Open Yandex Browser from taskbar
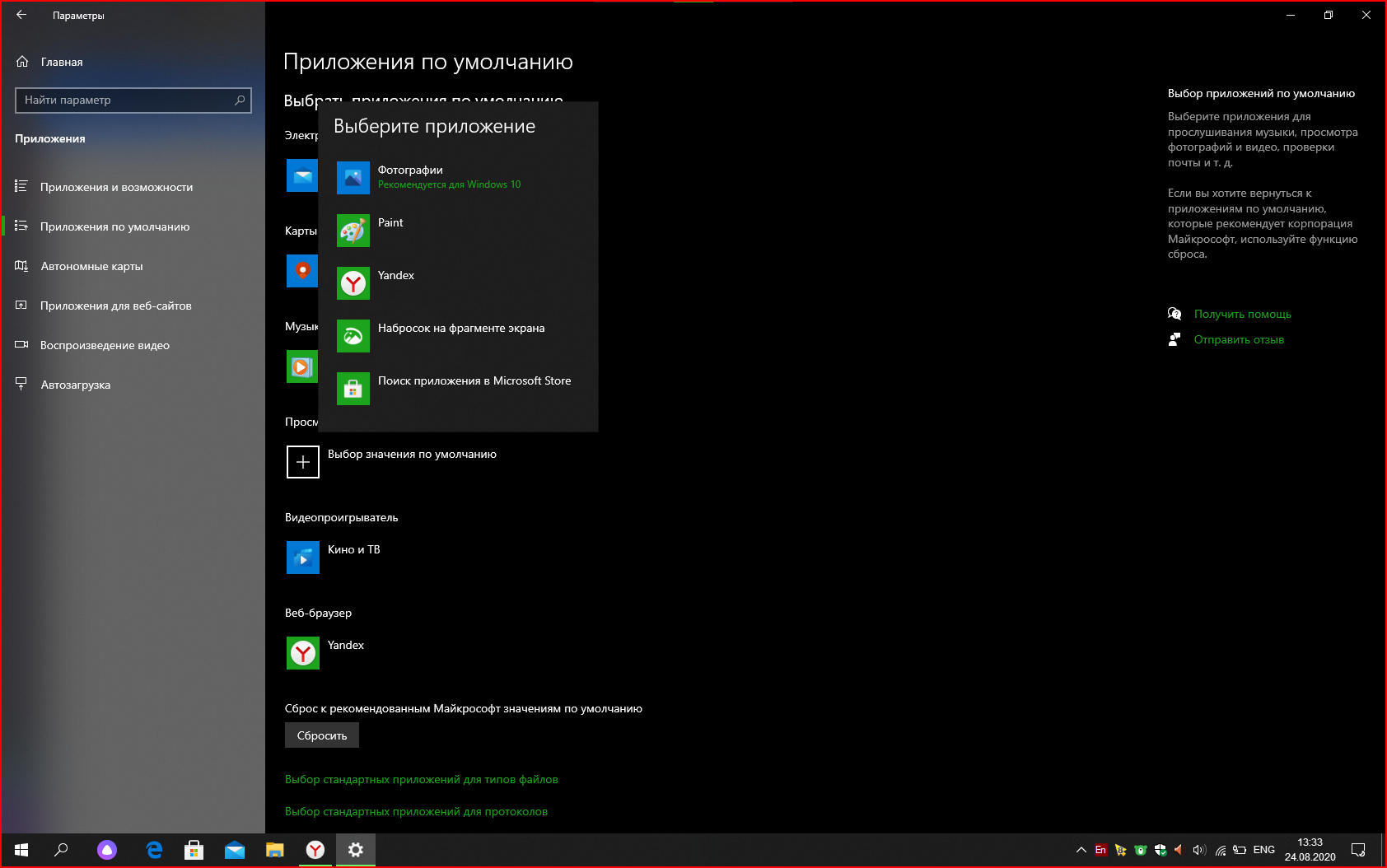This screenshot has height=868, width=1387. point(315,850)
